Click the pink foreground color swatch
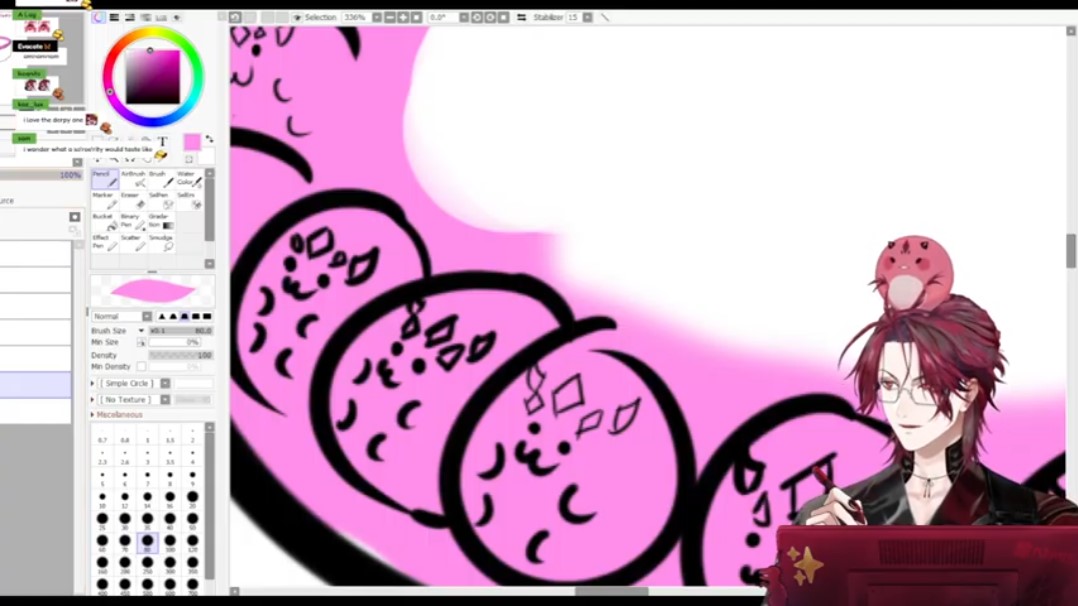The height and width of the screenshot is (606, 1078). coord(192,142)
